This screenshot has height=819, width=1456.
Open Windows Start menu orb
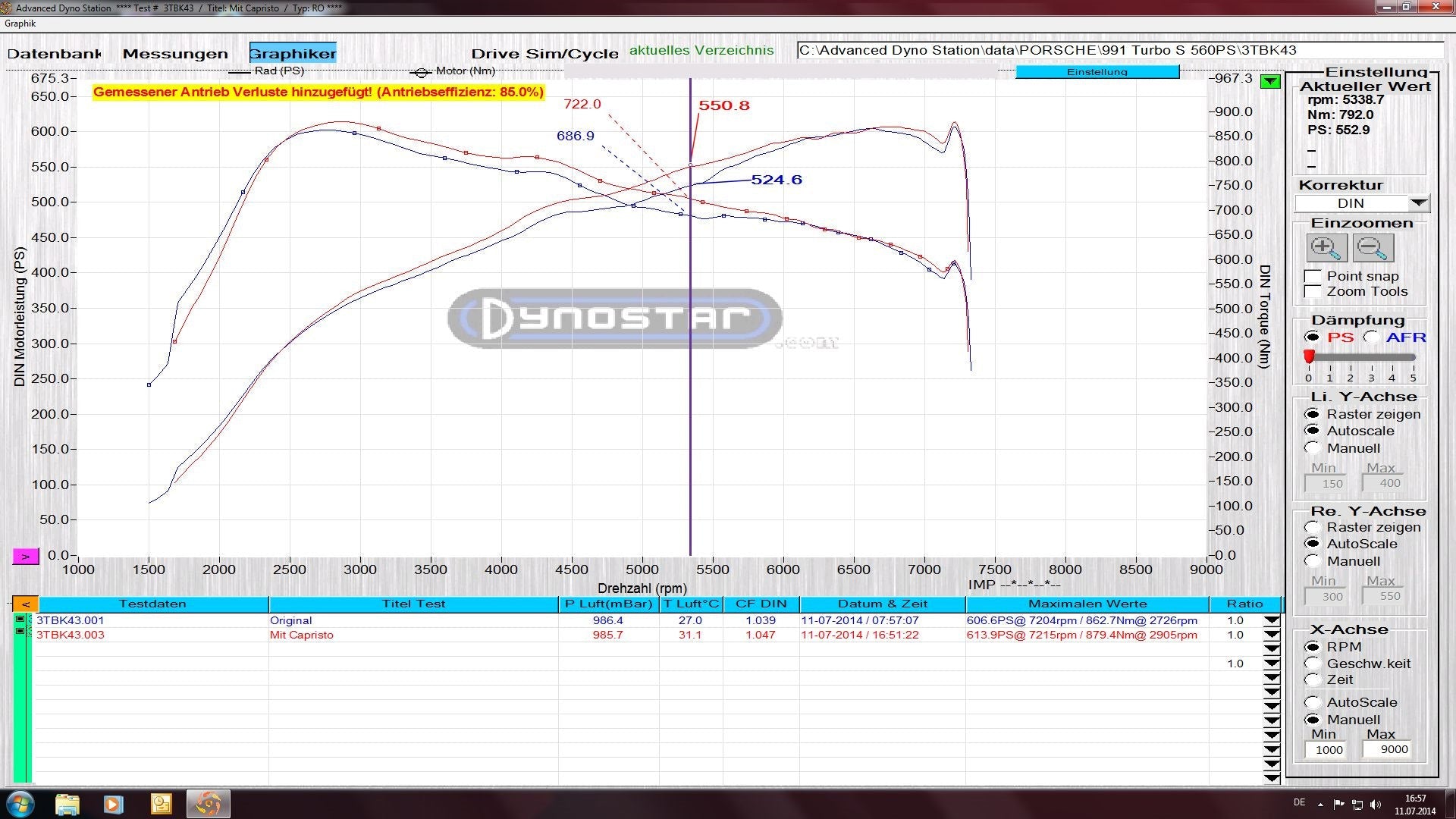pyautogui.click(x=20, y=803)
